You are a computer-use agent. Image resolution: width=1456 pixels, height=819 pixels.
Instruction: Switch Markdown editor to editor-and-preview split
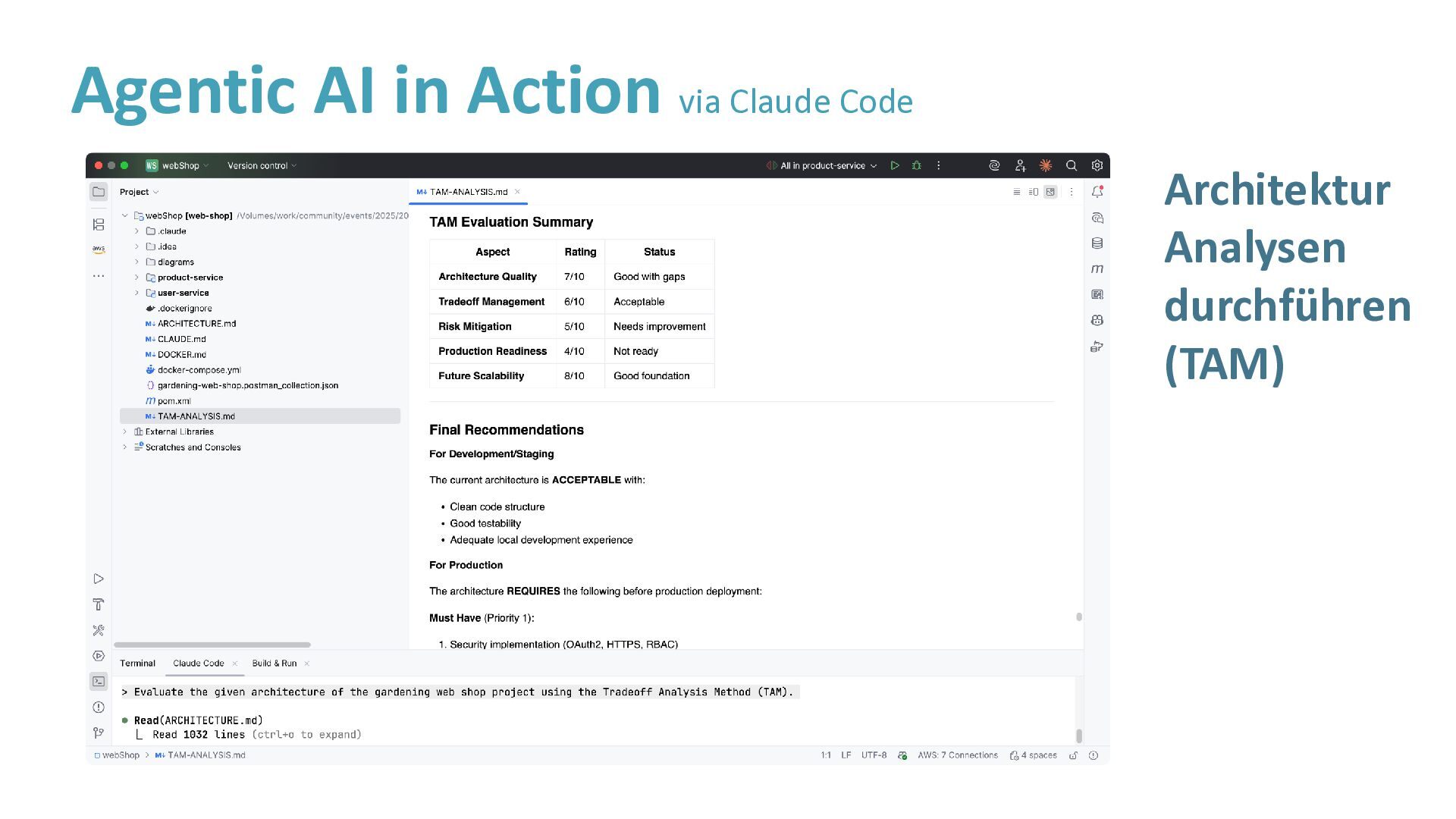(1033, 192)
